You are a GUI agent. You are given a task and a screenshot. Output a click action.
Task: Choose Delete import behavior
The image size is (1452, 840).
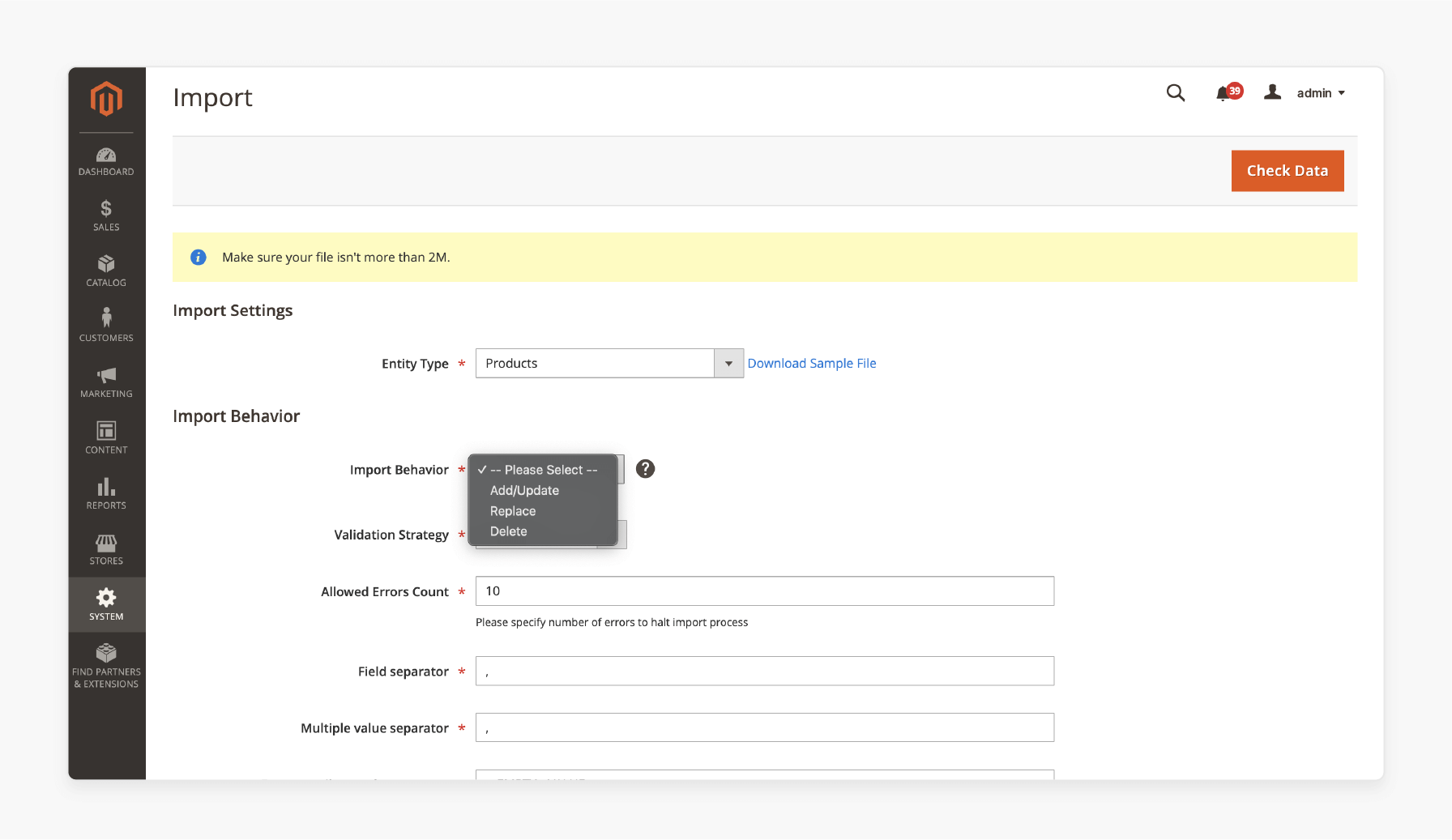[543, 531]
